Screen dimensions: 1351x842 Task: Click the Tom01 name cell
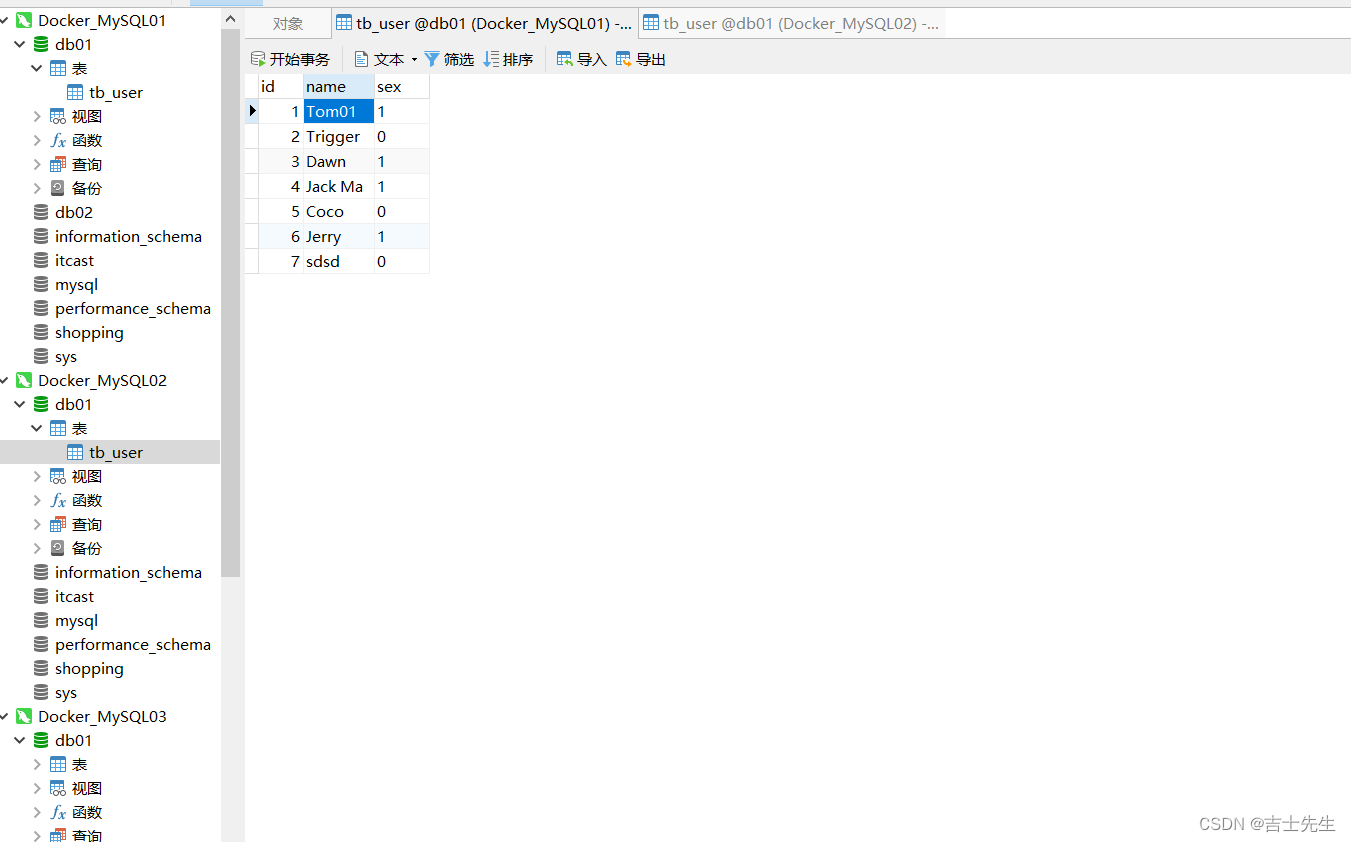(x=339, y=111)
